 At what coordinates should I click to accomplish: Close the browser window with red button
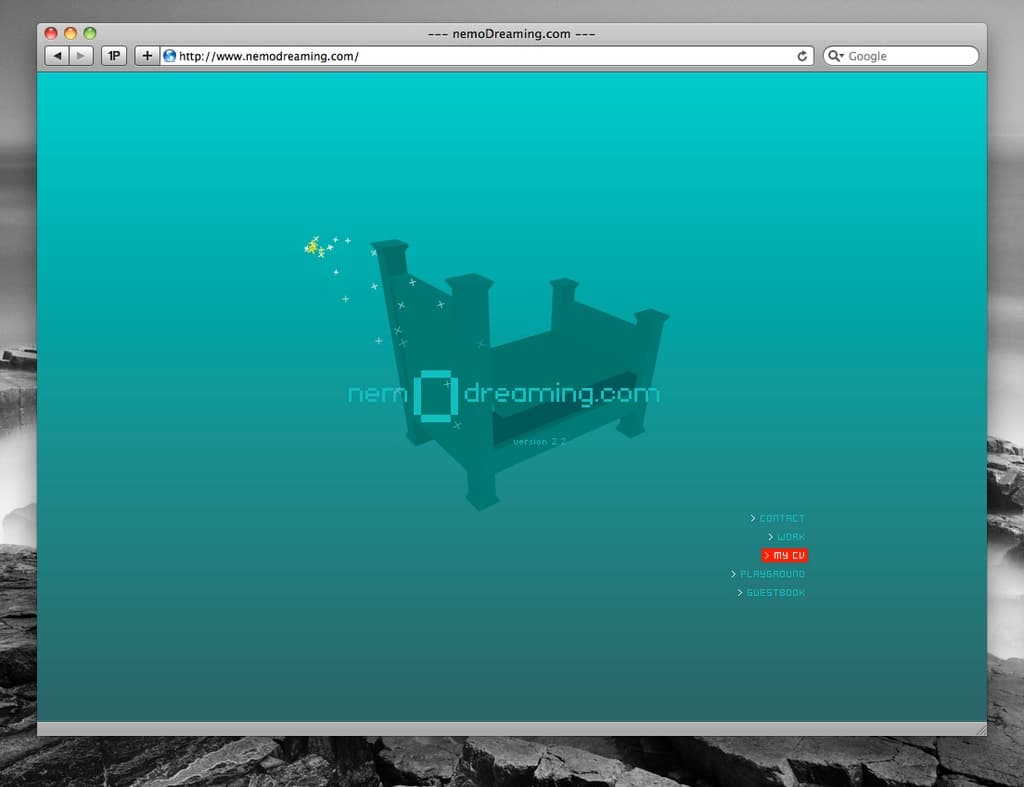(x=51, y=33)
